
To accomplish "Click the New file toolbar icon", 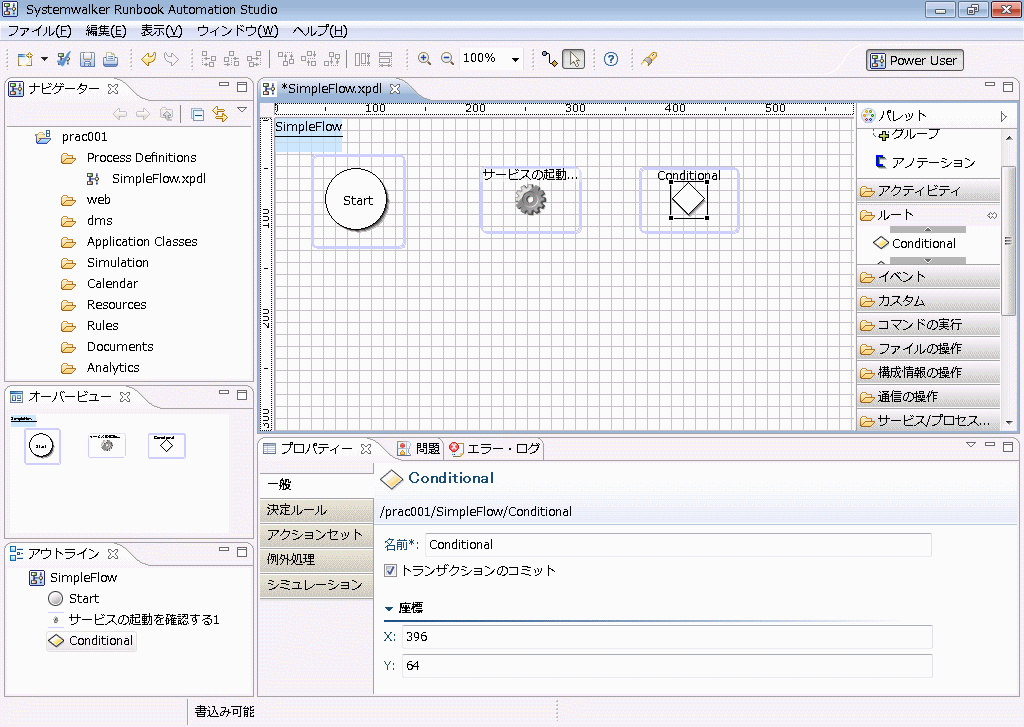I will point(25,59).
